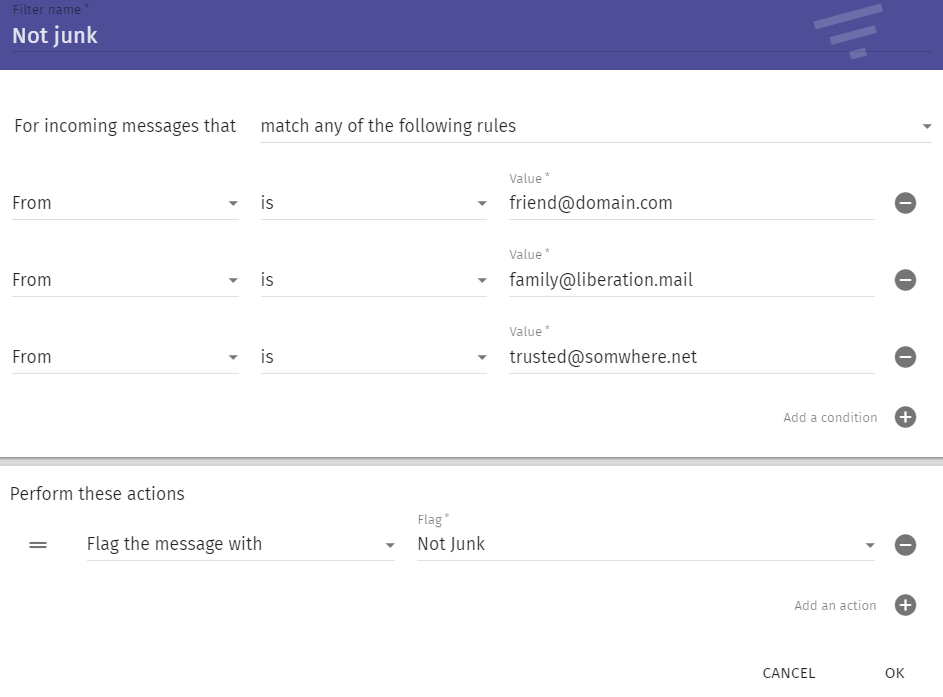This screenshot has height=697, width=943.
Task: Expand the Flag the message with dropdown
Action: pos(241,544)
